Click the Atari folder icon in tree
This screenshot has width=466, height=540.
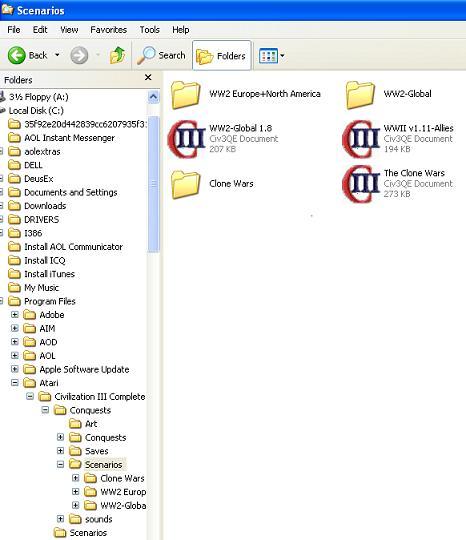(x=30, y=383)
